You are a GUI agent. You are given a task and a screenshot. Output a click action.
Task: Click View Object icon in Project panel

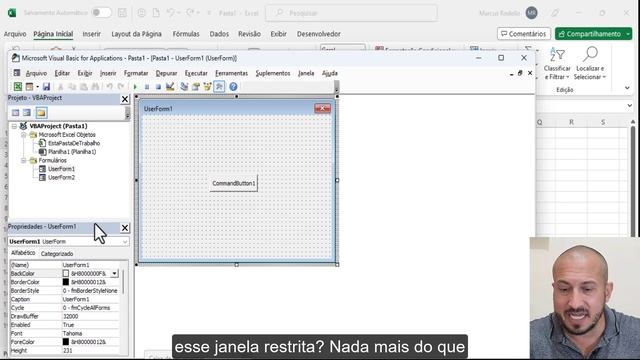[27, 113]
